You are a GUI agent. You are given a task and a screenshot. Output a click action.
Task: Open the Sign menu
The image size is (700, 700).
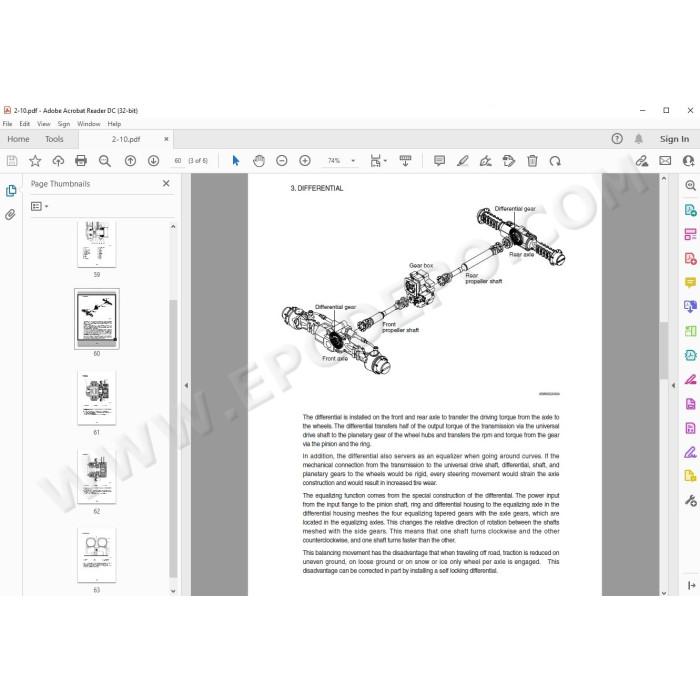(x=64, y=124)
